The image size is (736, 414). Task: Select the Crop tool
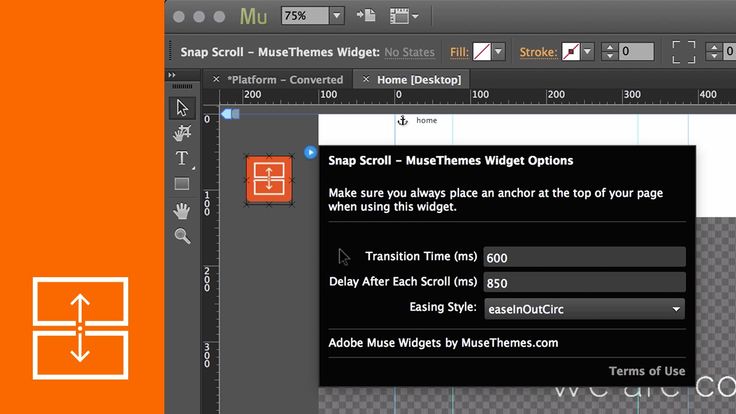pyautogui.click(x=182, y=133)
